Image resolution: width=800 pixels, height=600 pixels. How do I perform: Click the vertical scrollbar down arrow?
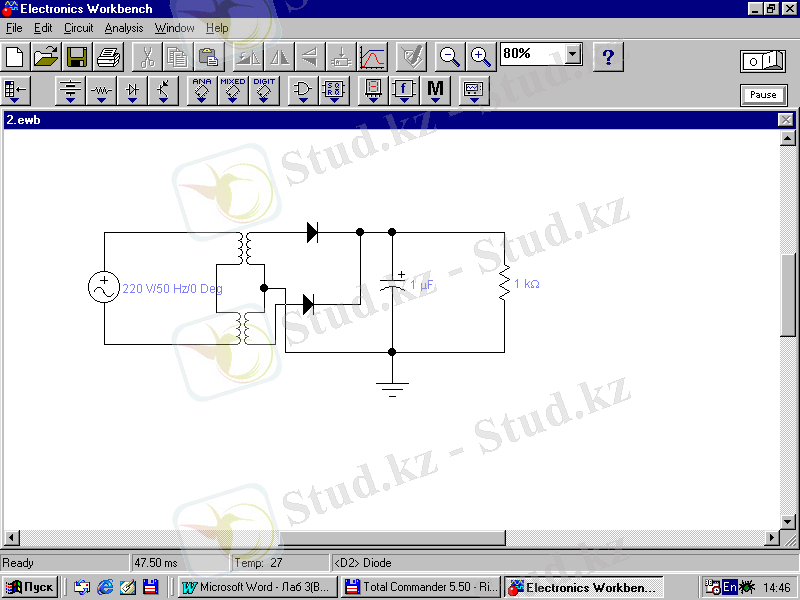[788, 522]
